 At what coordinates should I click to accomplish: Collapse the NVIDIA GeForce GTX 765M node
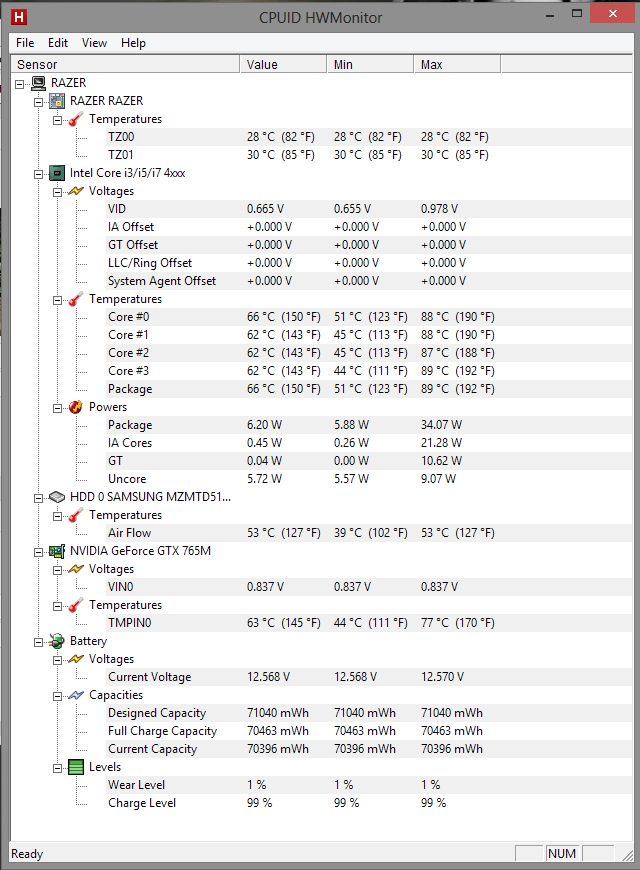pos(38,551)
